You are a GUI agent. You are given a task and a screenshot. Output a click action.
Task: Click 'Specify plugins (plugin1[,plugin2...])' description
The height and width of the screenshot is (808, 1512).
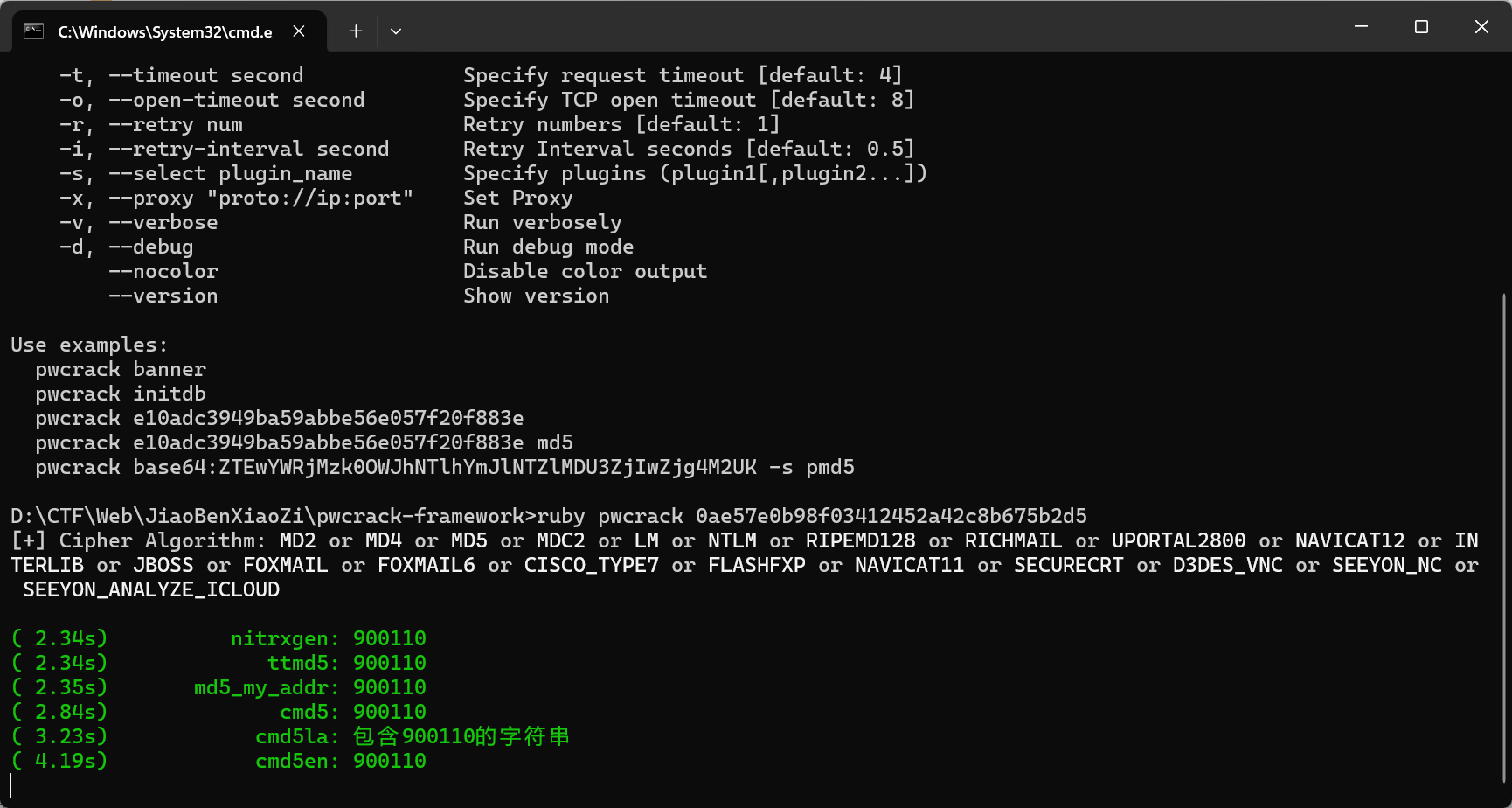click(695, 174)
